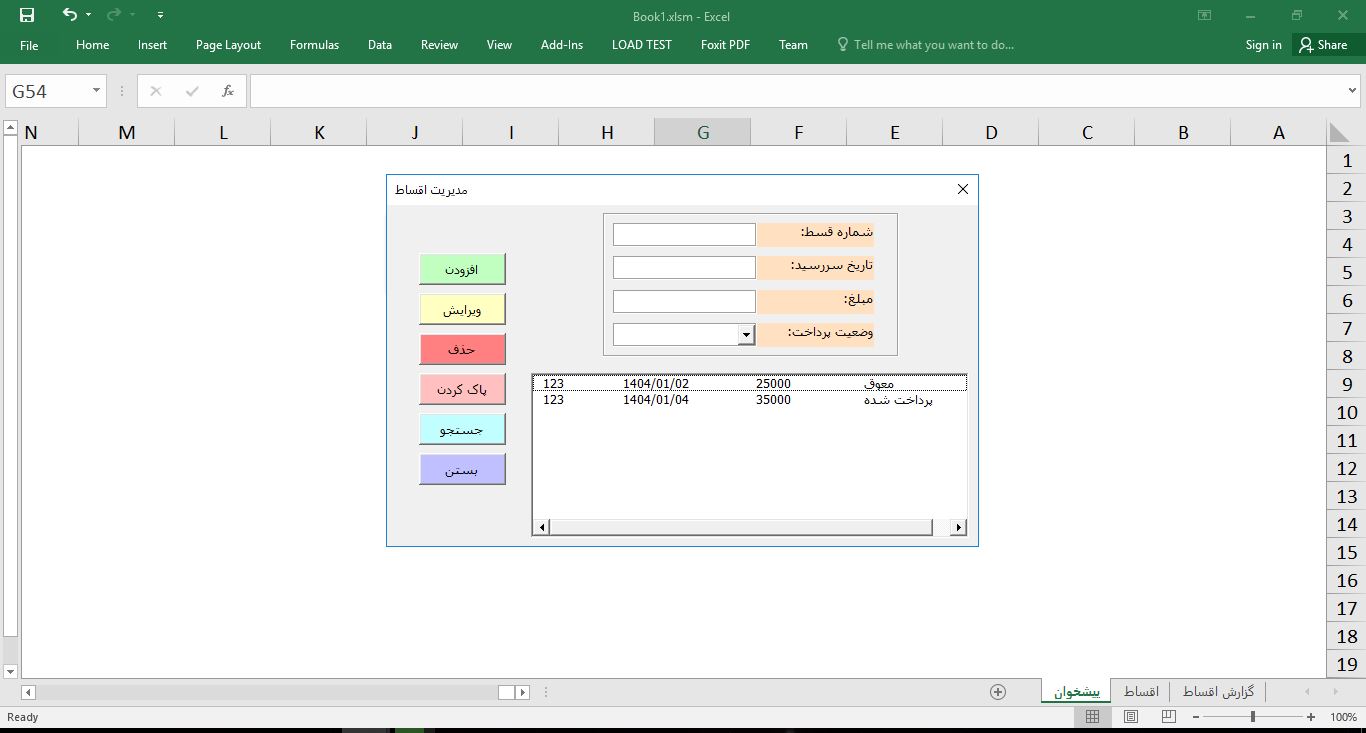This screenshot has height=733, width=1366.
Task: Switch to Normal view icon
Action: (x=1092, y=717)
